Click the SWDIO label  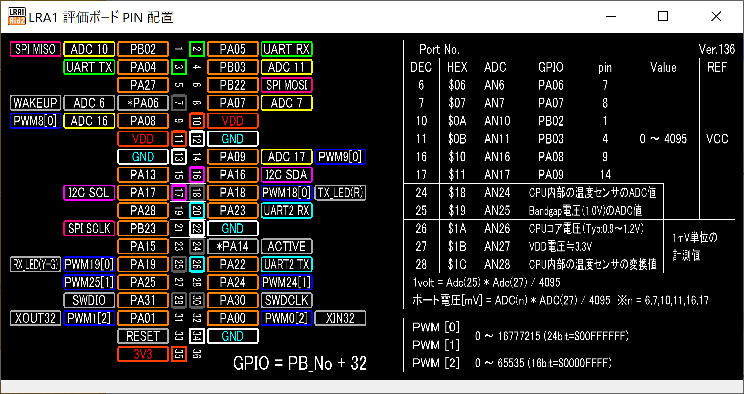tap(89, 300)
